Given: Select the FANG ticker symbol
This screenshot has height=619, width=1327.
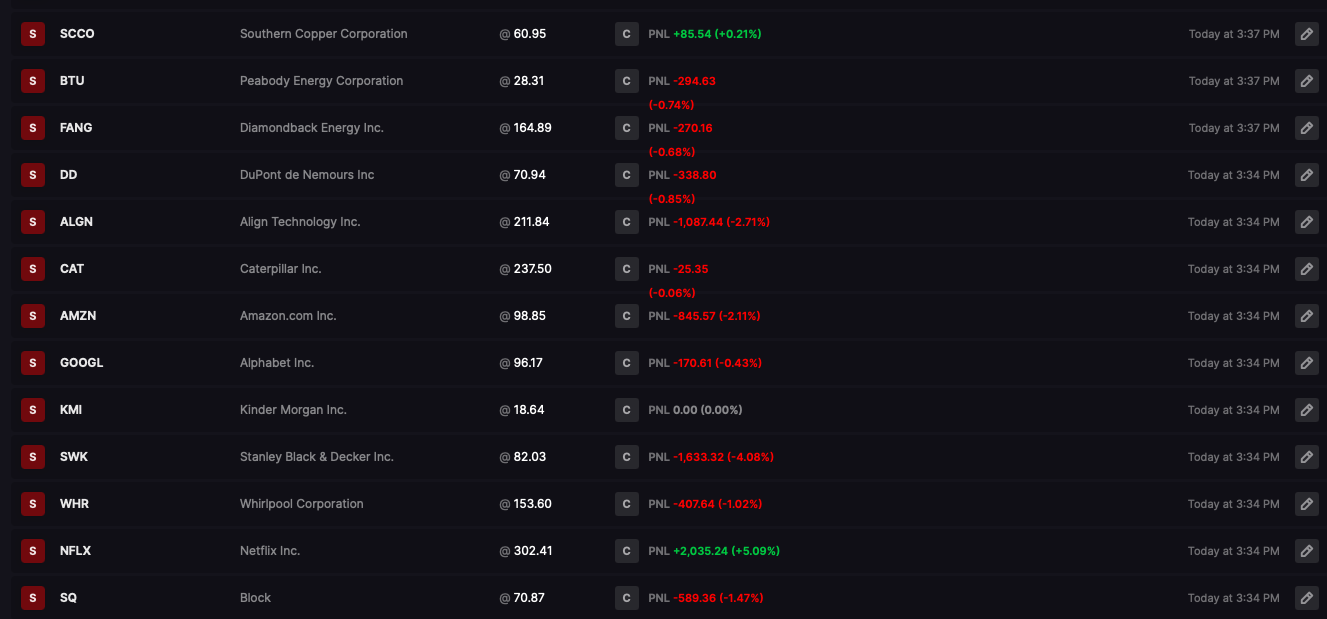Looking at the screenshot, I should coord(76,128).
